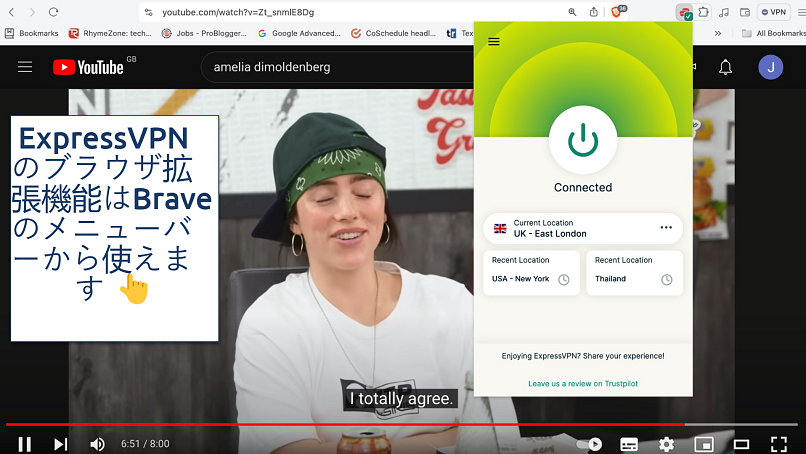Open options for UK - East London location
Viewport: 806px width, 454px height.
click(x=666, y=228)
